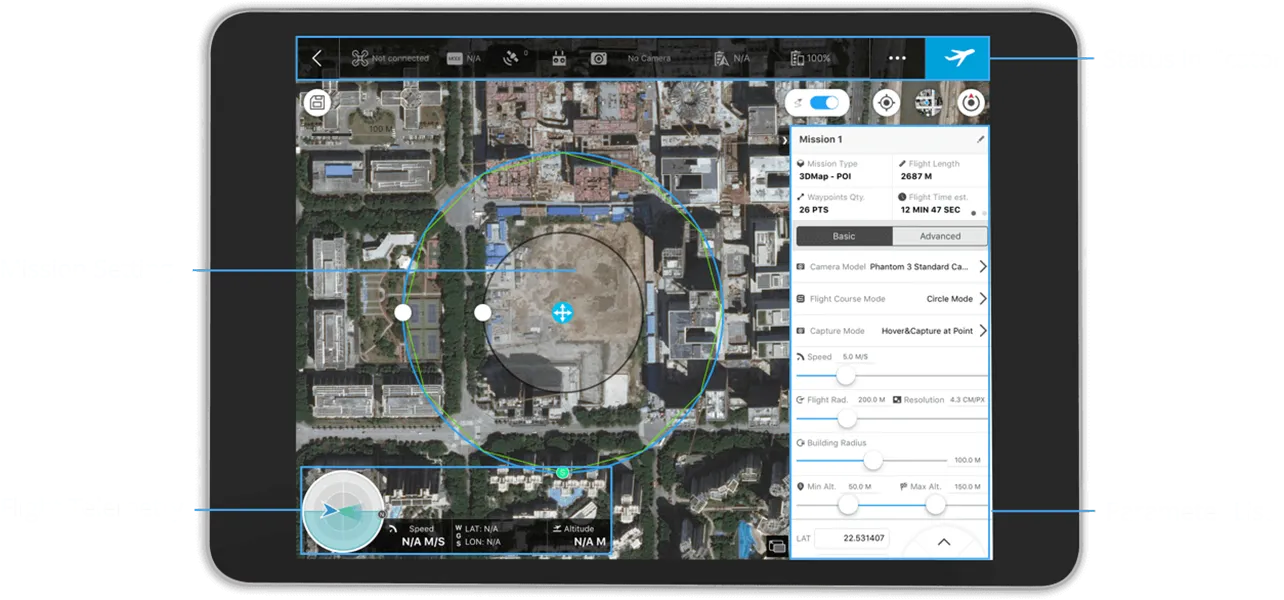Click the camera status icon
Screen dimensions: 1284x600
(x=598, y=59)
